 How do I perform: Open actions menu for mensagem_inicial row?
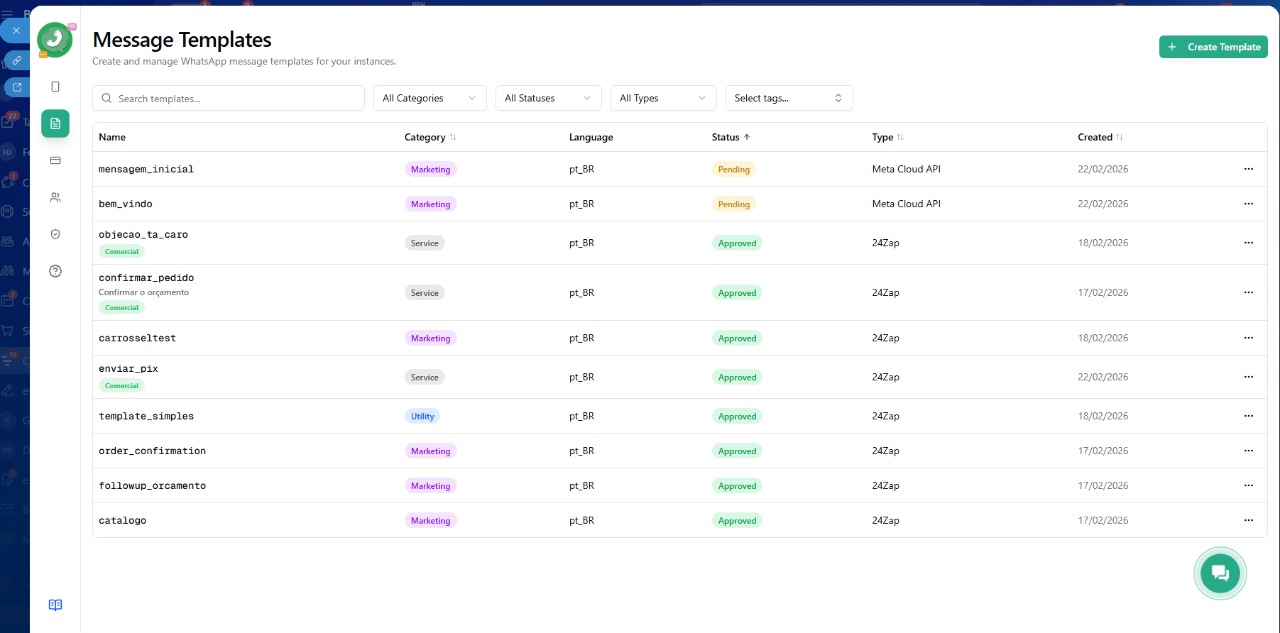[1248, 169]
